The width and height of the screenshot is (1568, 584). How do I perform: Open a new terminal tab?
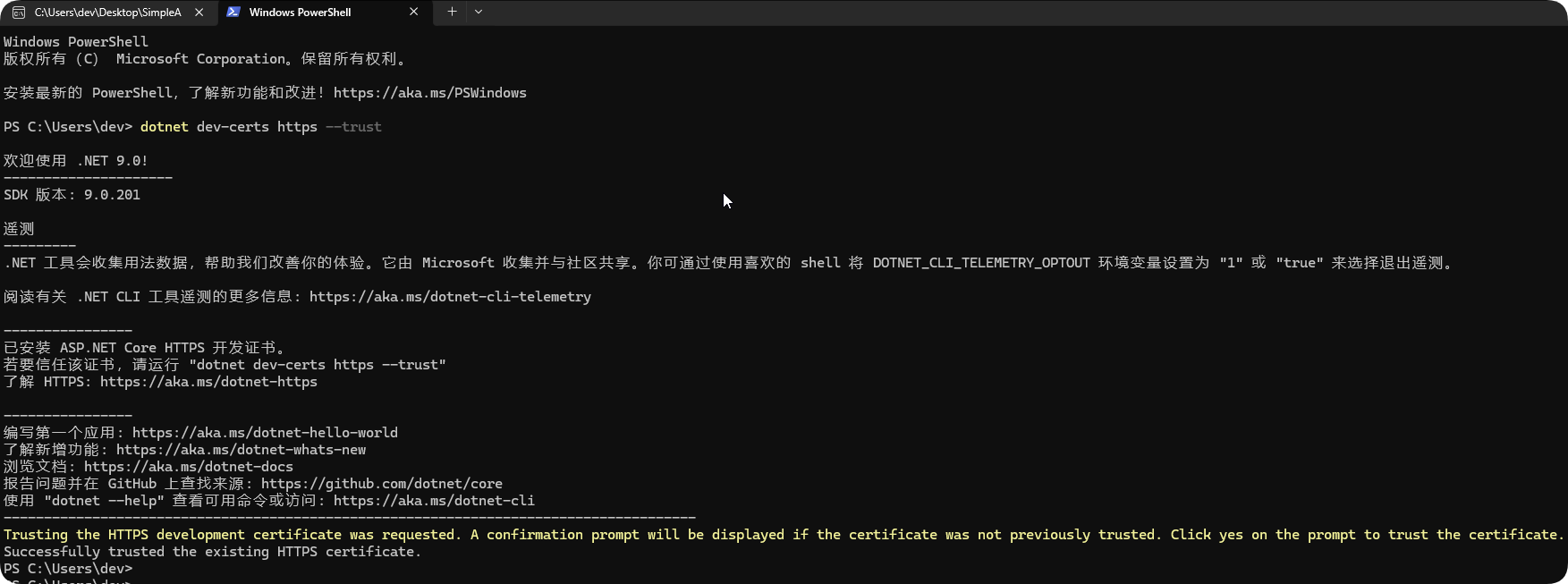click(x=452, y=12)
